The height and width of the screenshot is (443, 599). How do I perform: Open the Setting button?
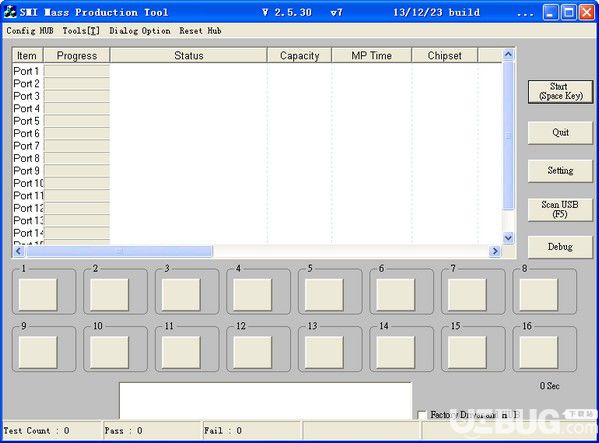point(560,171)
